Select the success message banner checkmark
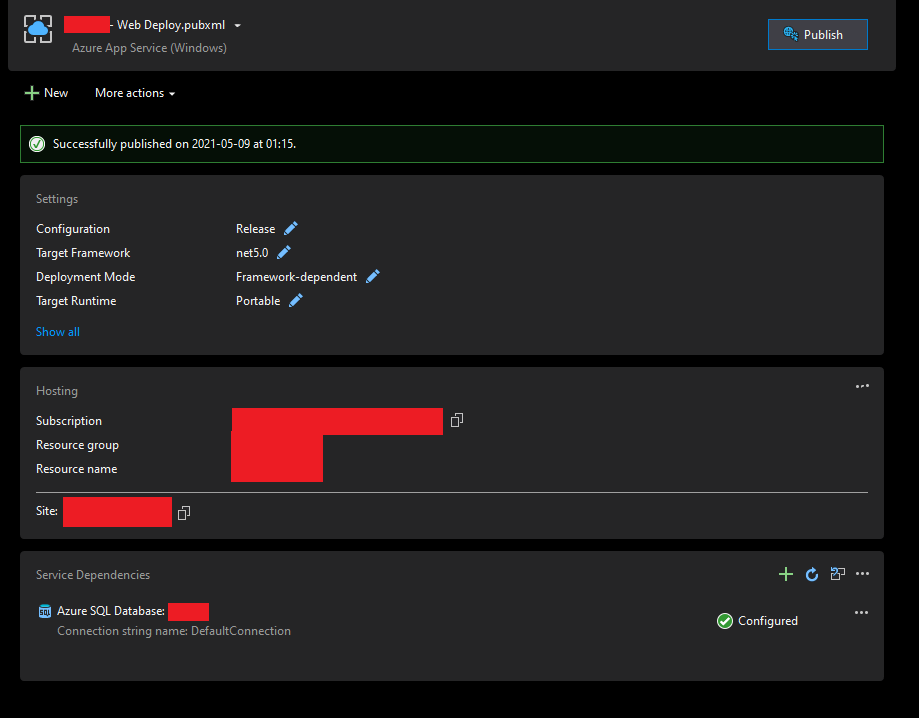Viewport: 919px width, 718px height. [x=37, y=143]
